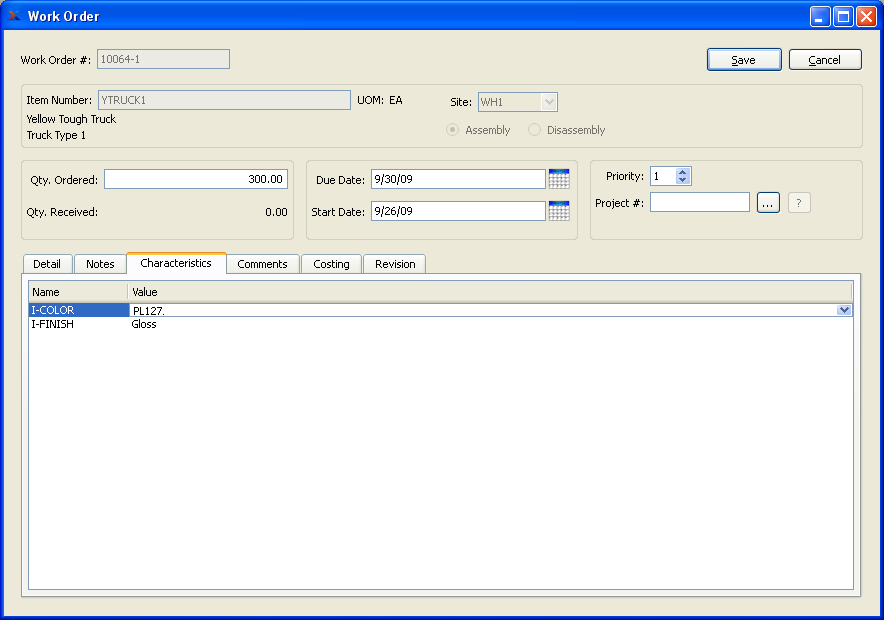Decrease Priority with the down arrow
The image size is (884, 620).
pyautogui.click(x=683, y=181)
